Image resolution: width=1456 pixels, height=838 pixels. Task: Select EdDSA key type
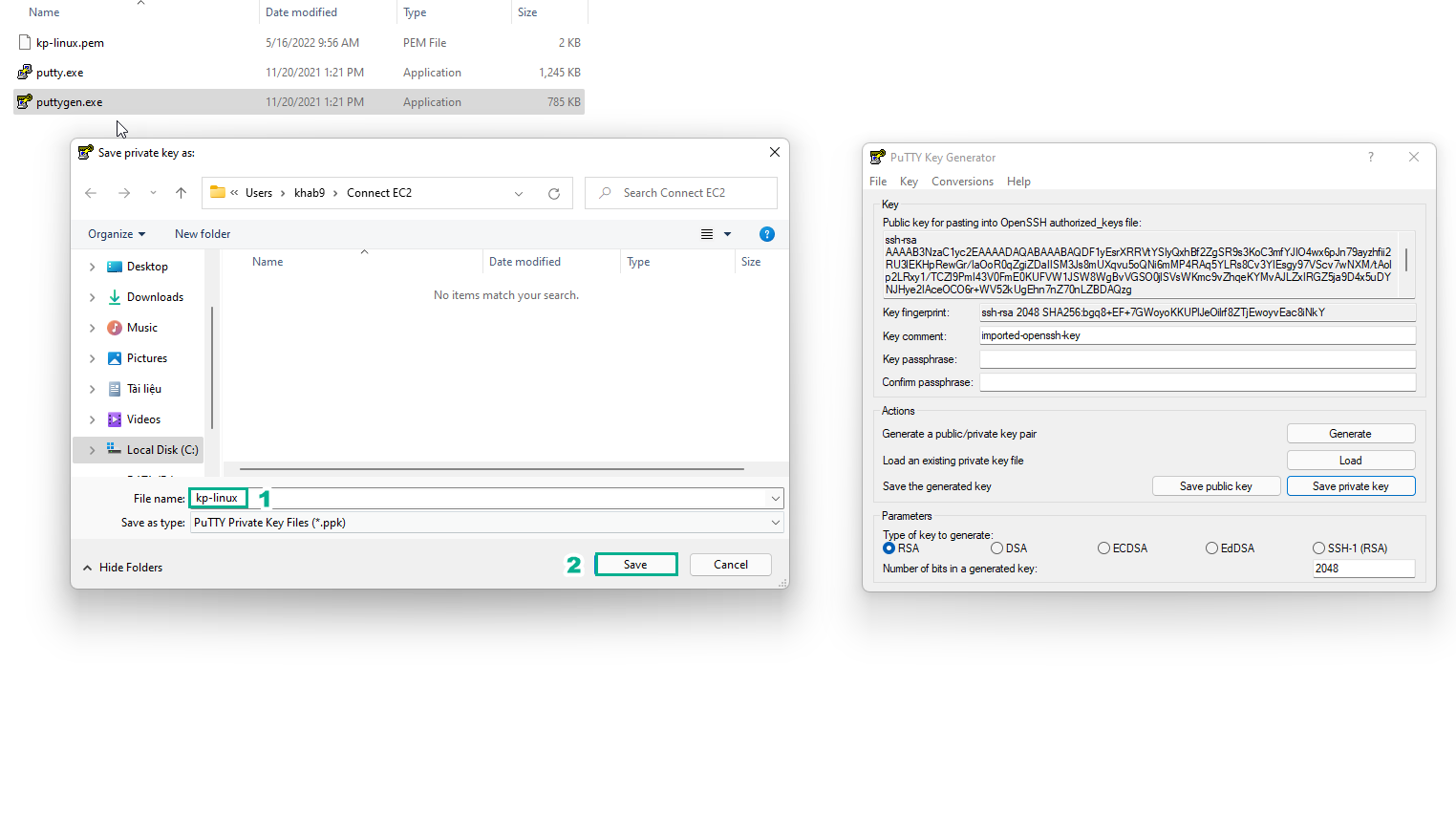pyautogui.click(x=1211, y=548)
